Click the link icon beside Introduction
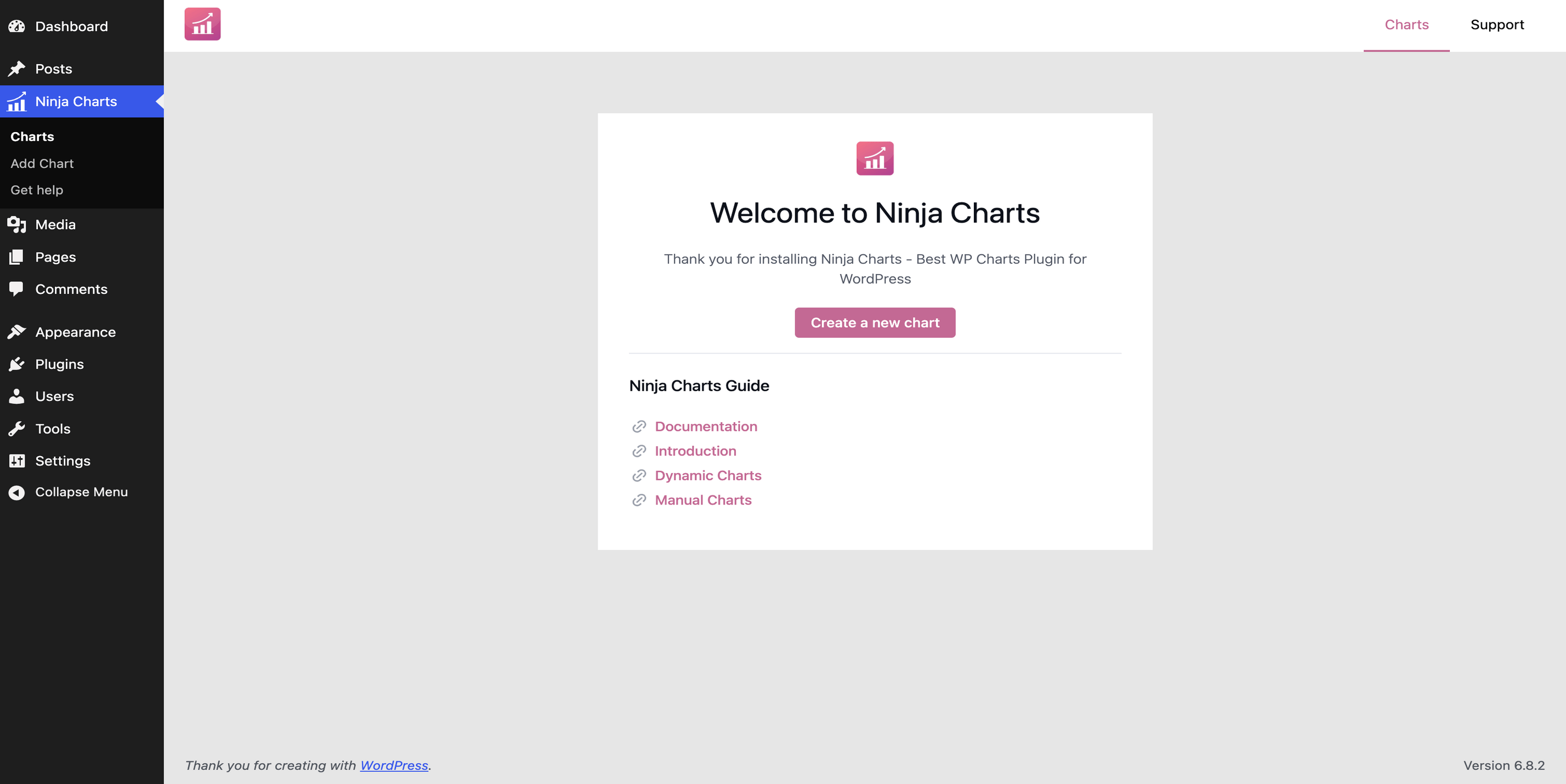Image resolution: width=1566 pixels, height=784 pixels. tap(639, 451)
